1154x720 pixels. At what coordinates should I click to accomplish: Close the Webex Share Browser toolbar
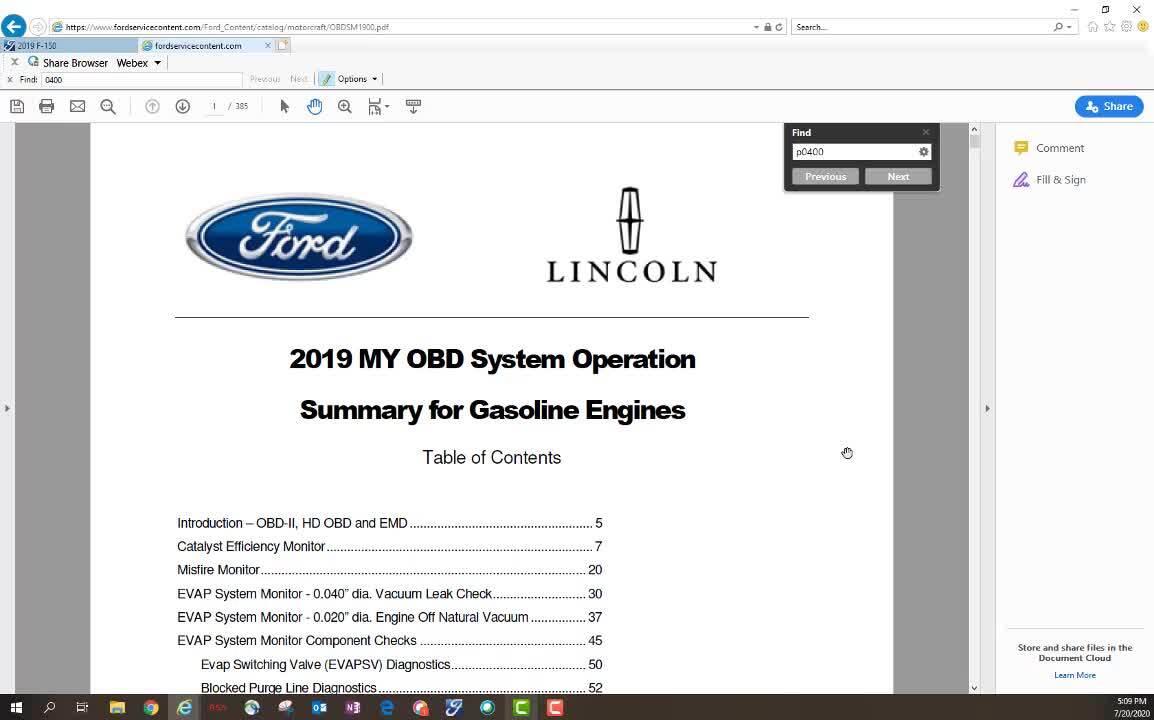14,63
